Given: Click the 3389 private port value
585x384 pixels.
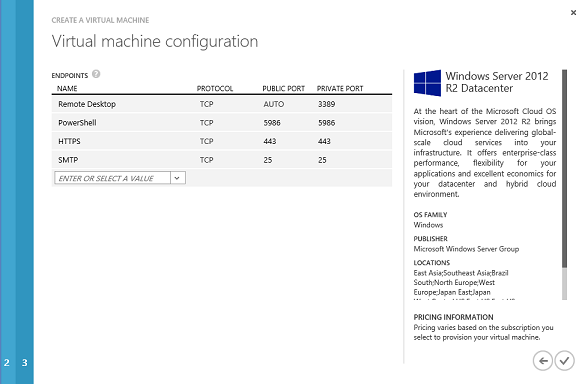Looking at the screenshot, I should point(326,104).
